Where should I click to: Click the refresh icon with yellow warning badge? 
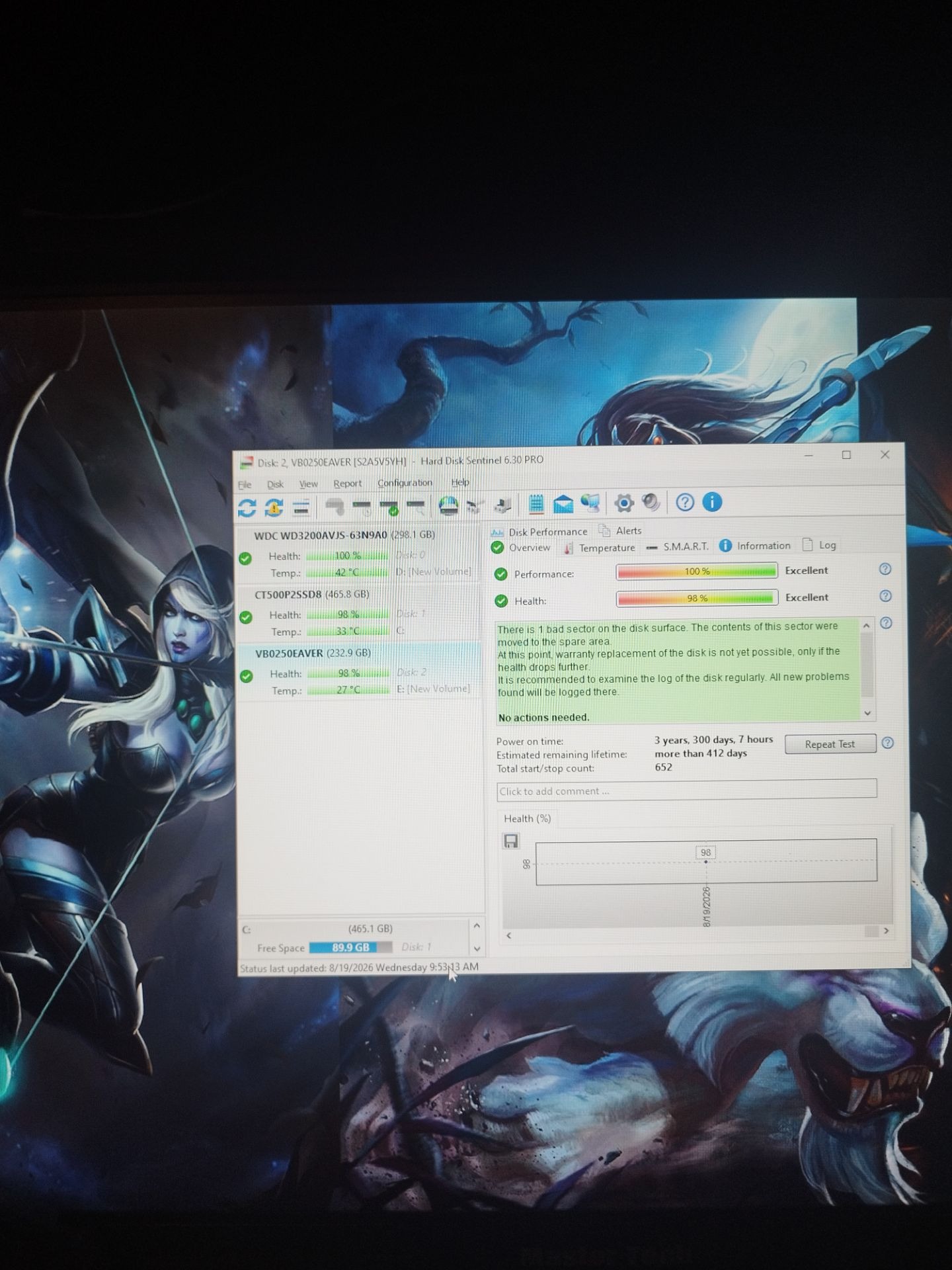click(x=274, y=508)
